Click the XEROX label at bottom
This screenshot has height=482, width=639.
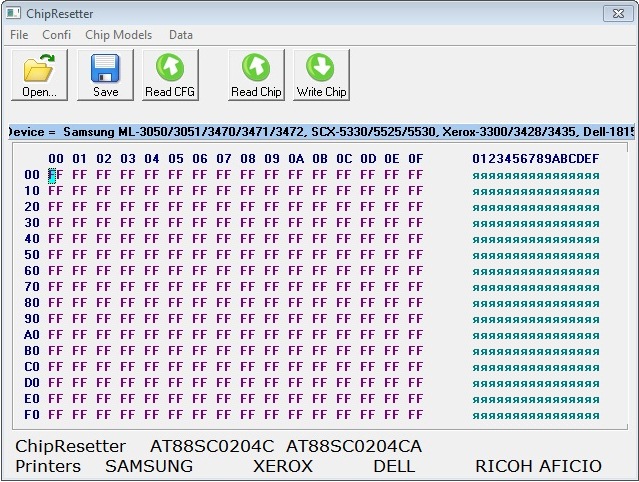point(283,466)
